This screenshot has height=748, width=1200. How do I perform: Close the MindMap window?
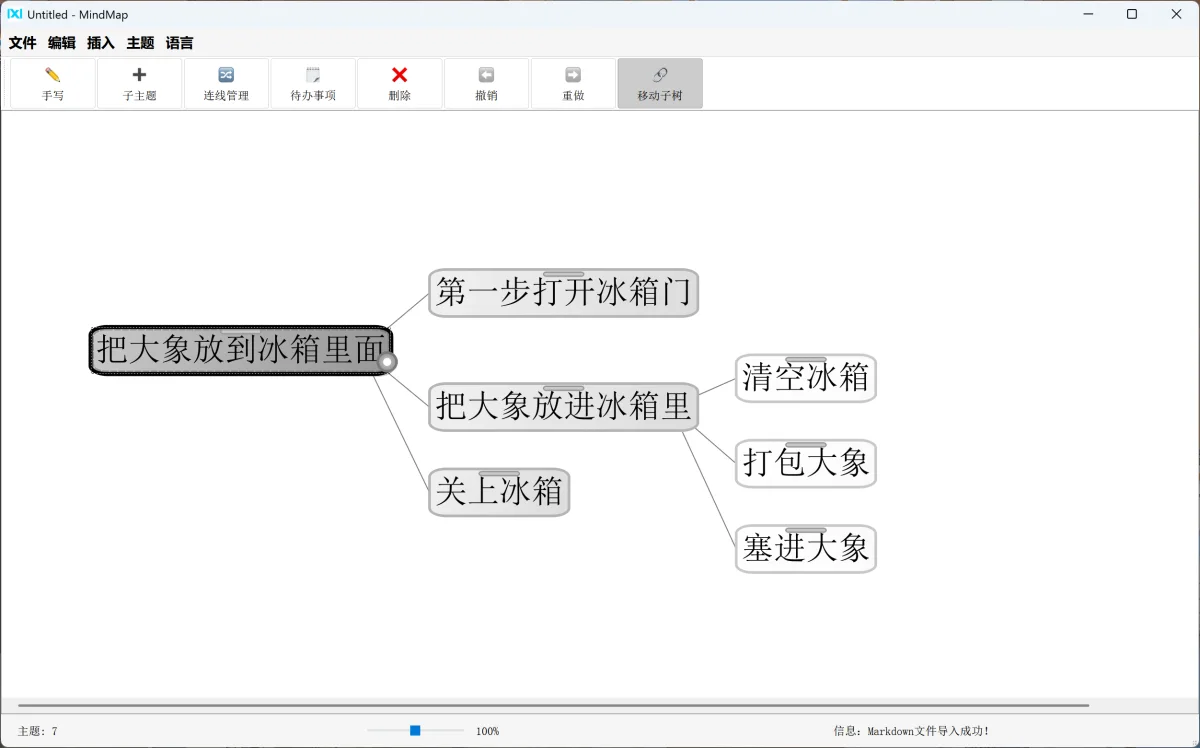click(x=1177, y=14)
